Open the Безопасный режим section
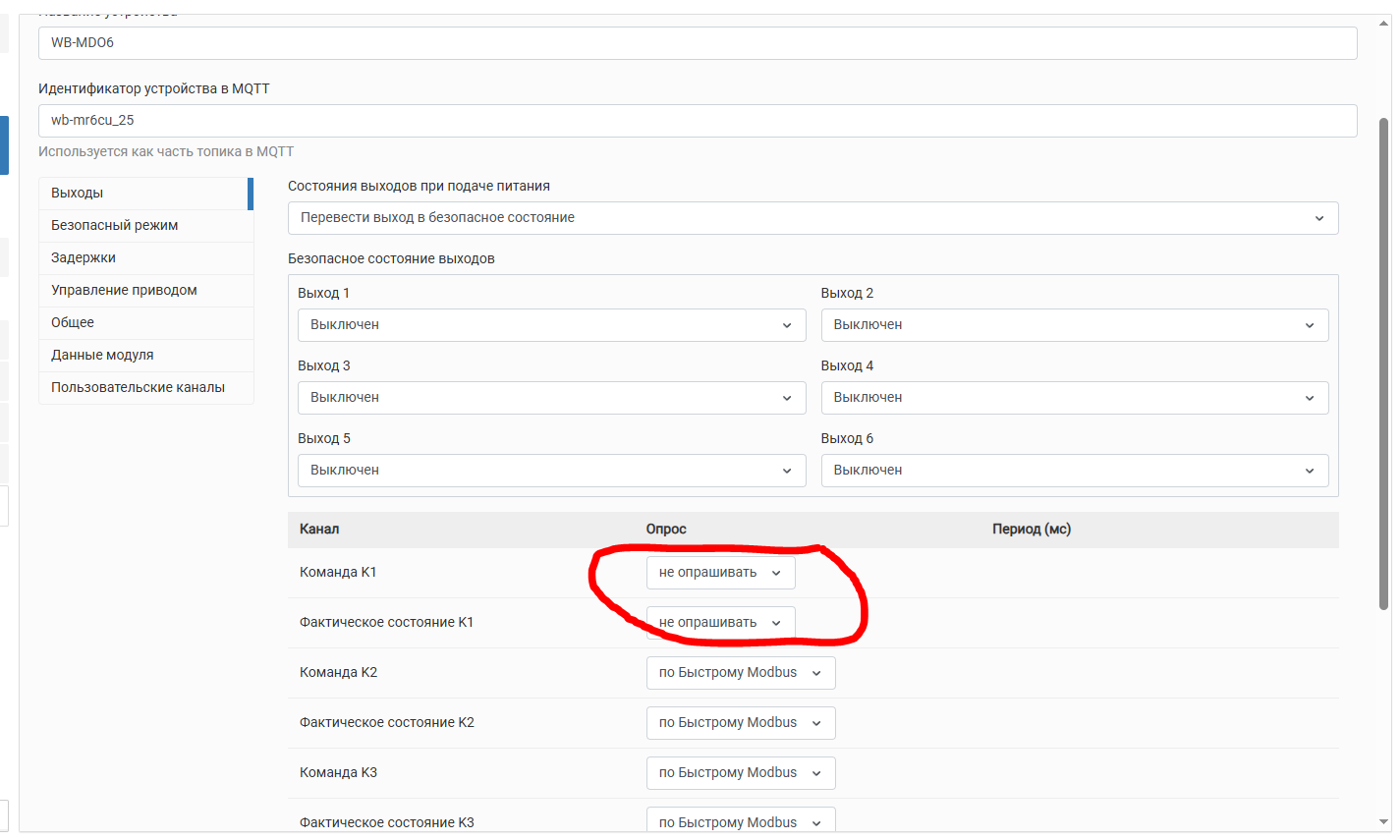 (x=144, y=226)
